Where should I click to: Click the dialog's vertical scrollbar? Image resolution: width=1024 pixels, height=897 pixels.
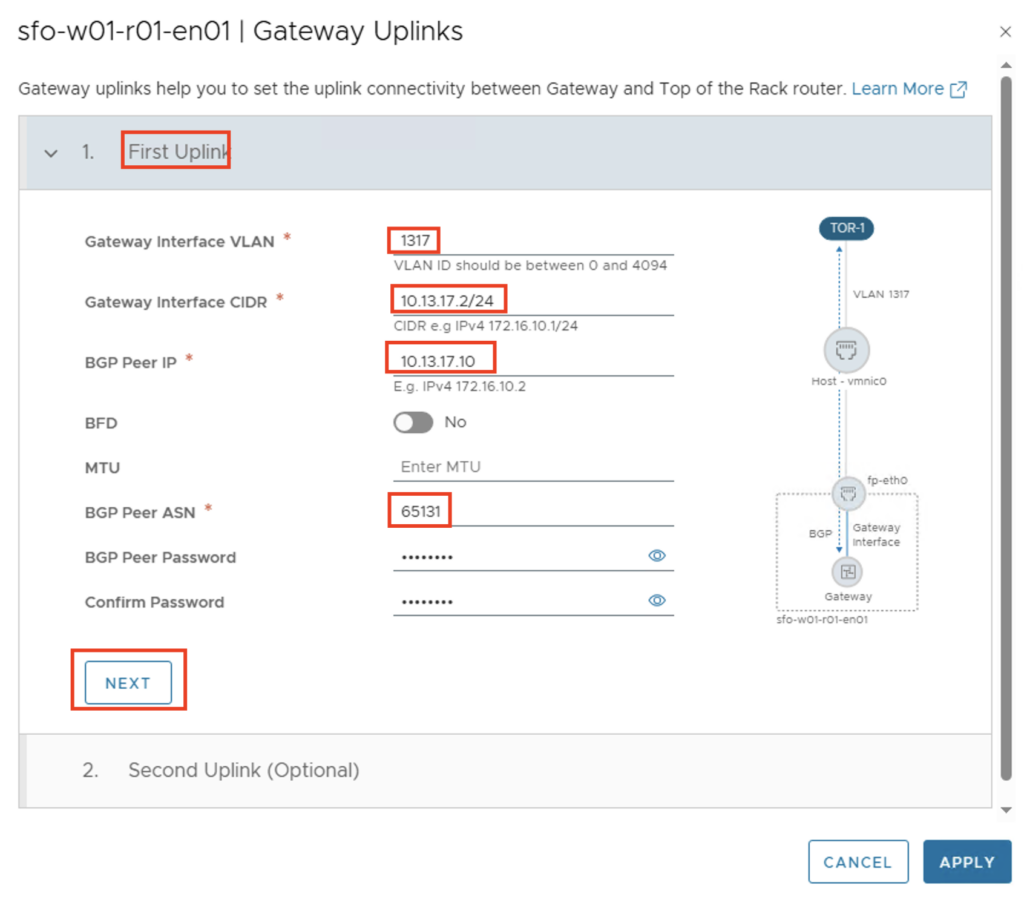(1006, 420)
